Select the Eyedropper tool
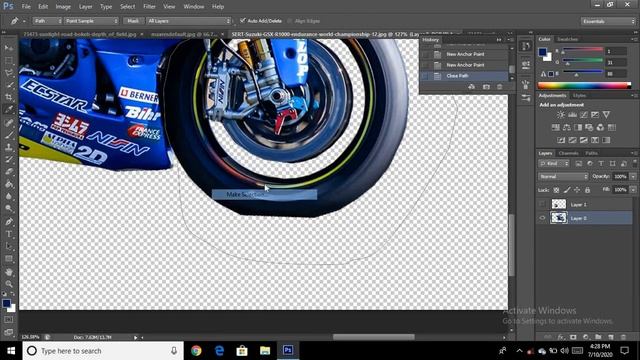The image size is (640, 360). point(9,109)
